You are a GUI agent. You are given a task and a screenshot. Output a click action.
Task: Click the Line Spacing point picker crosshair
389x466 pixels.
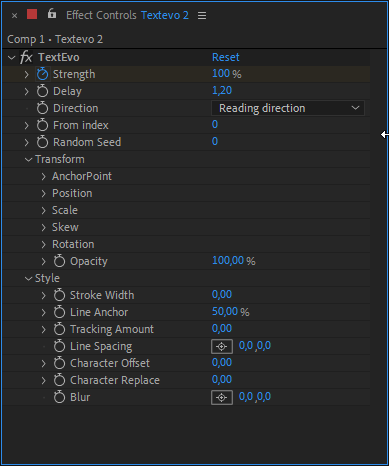click(222, 347)
